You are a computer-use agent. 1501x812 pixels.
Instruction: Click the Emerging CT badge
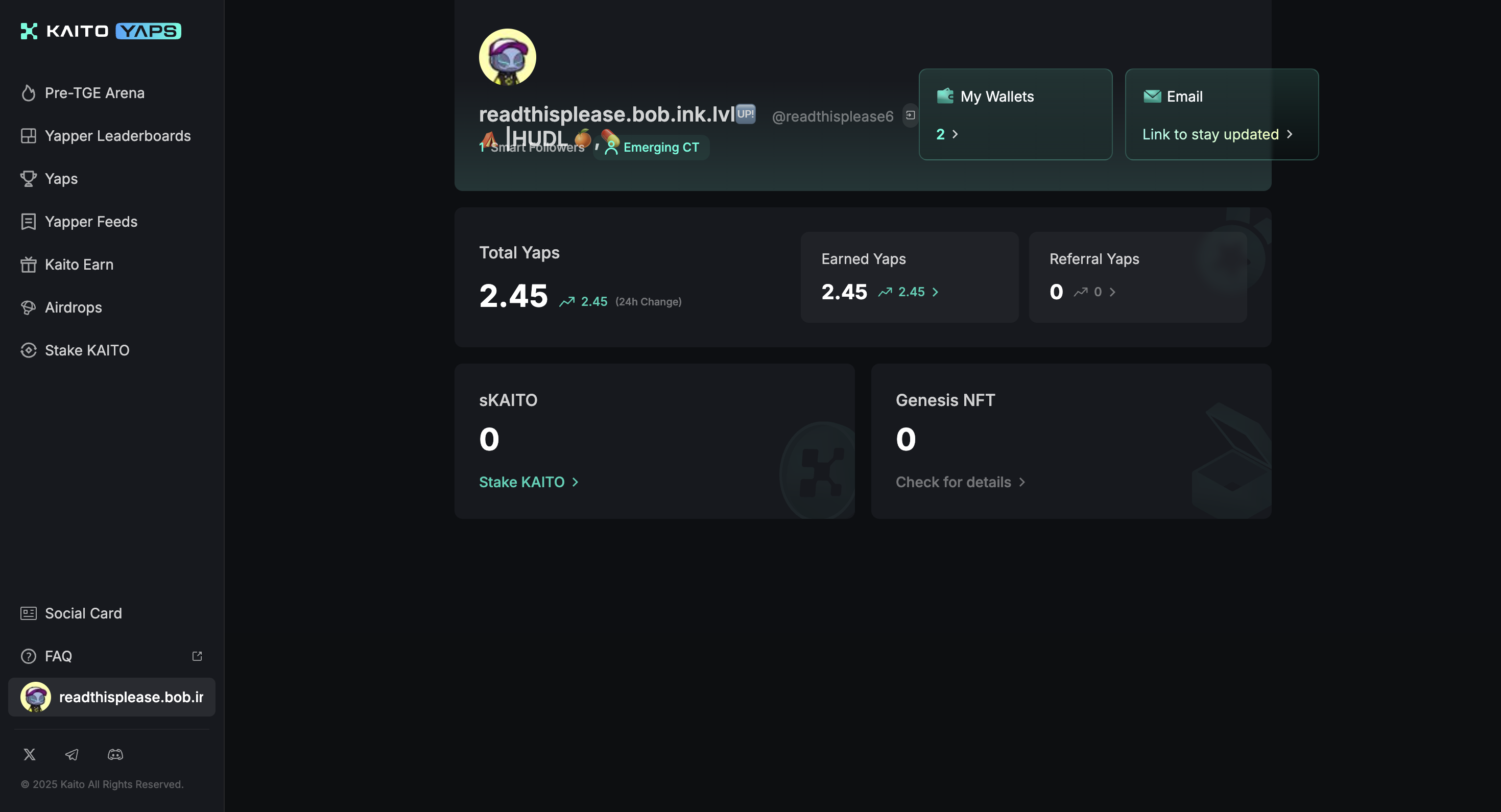[652, 148]
